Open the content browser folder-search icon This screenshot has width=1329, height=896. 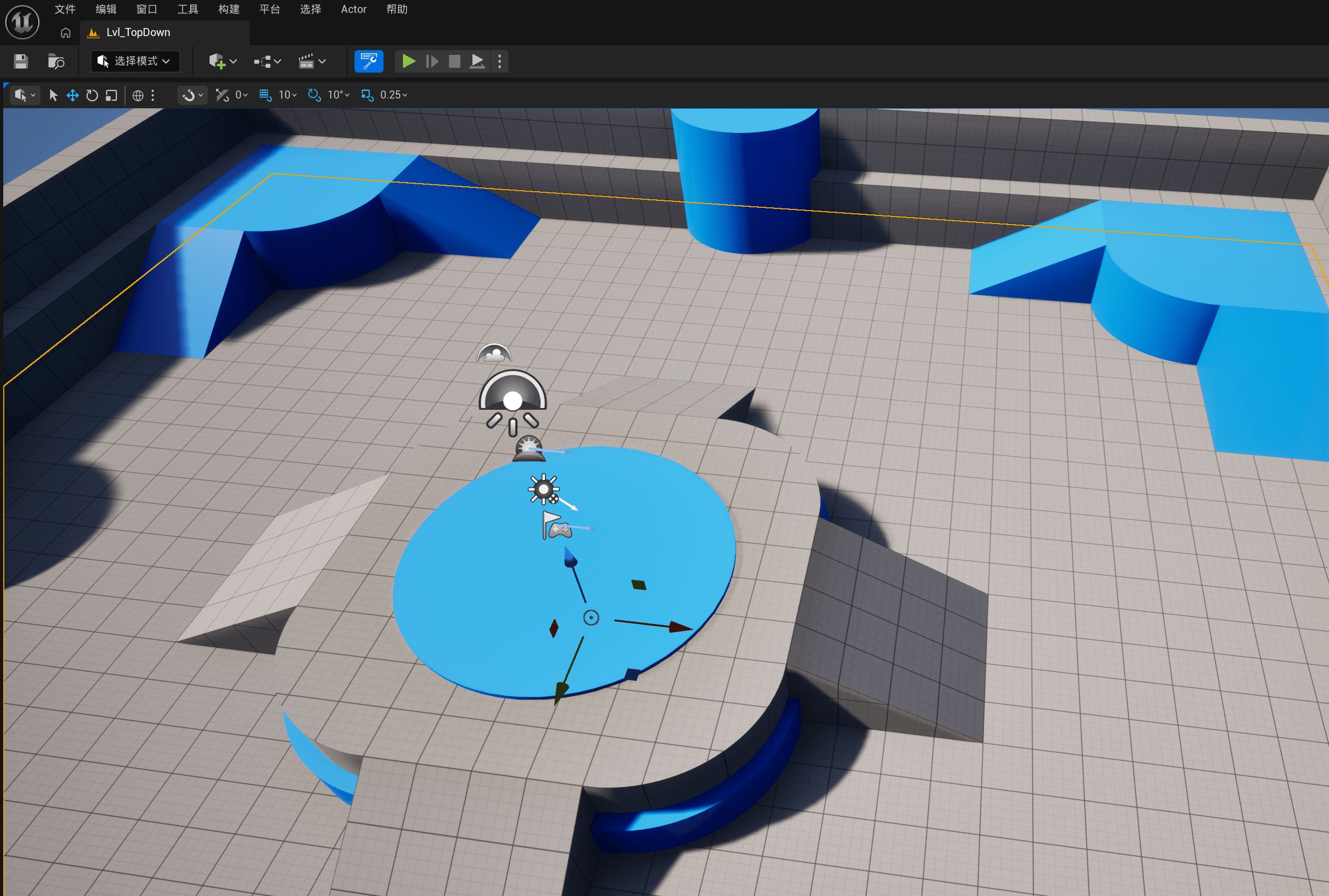[56, 61]
